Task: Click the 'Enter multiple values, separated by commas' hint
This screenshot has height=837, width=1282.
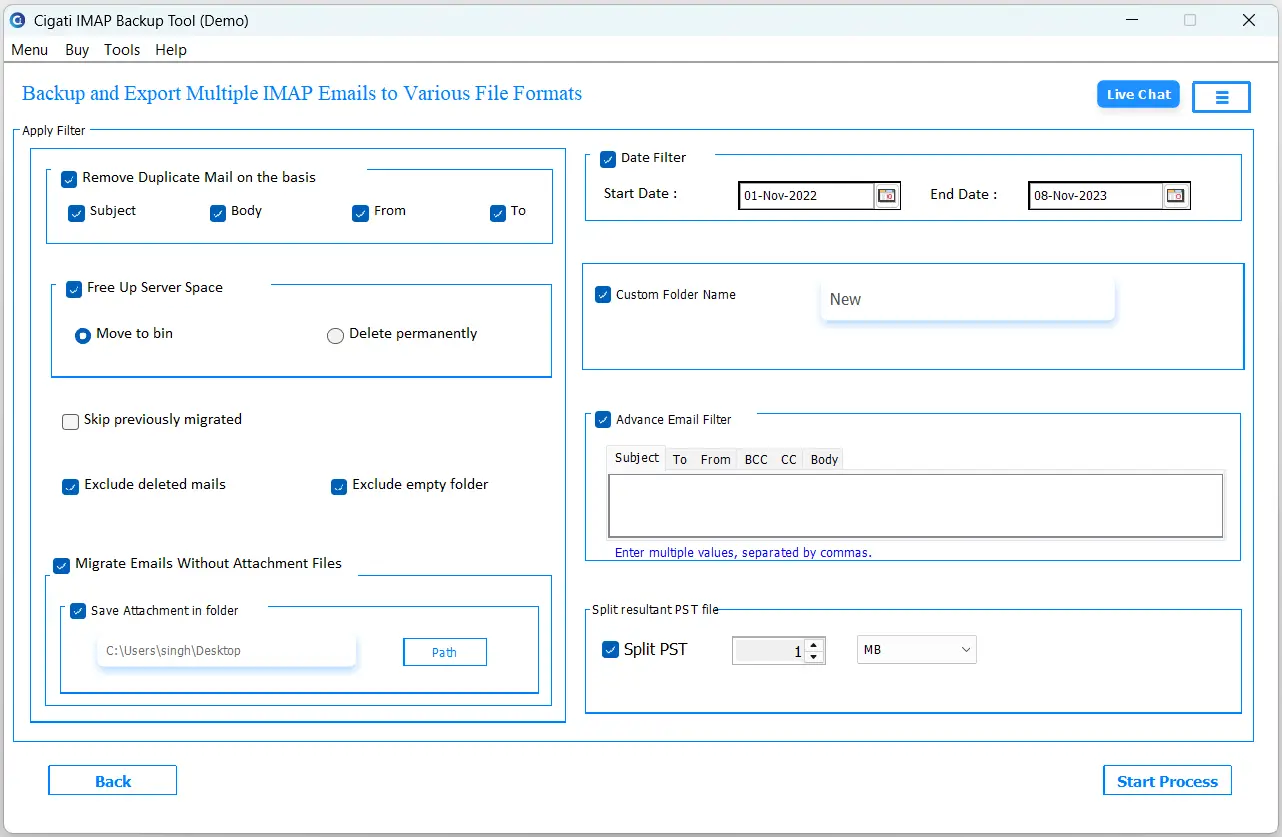Action: (743, 552)
